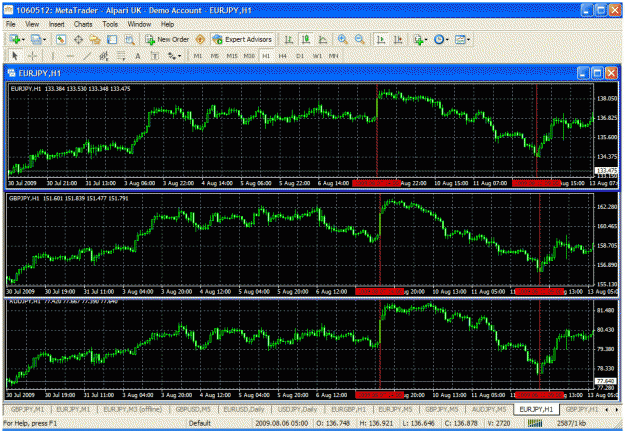Select the Text Label tool
The image size is (625, 431).
coord(155,56)
